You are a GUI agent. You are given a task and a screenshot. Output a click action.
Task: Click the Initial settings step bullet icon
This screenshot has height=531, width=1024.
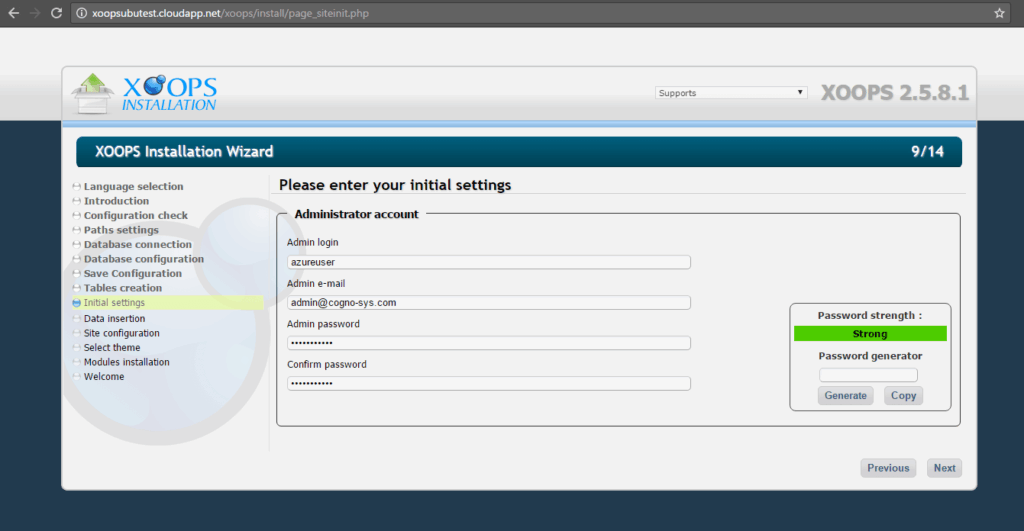(76, 302)
